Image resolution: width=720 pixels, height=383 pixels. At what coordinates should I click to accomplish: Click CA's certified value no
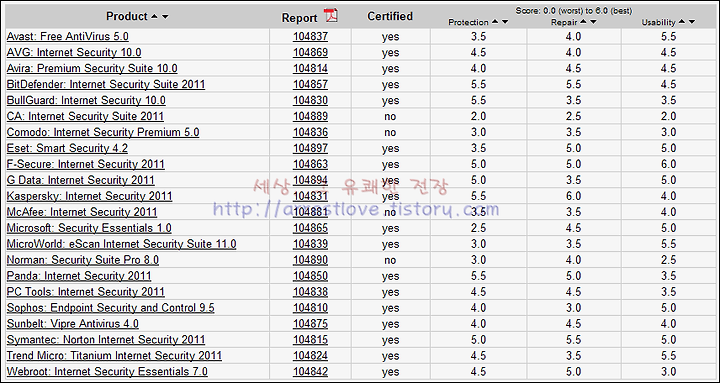point(390,117)
